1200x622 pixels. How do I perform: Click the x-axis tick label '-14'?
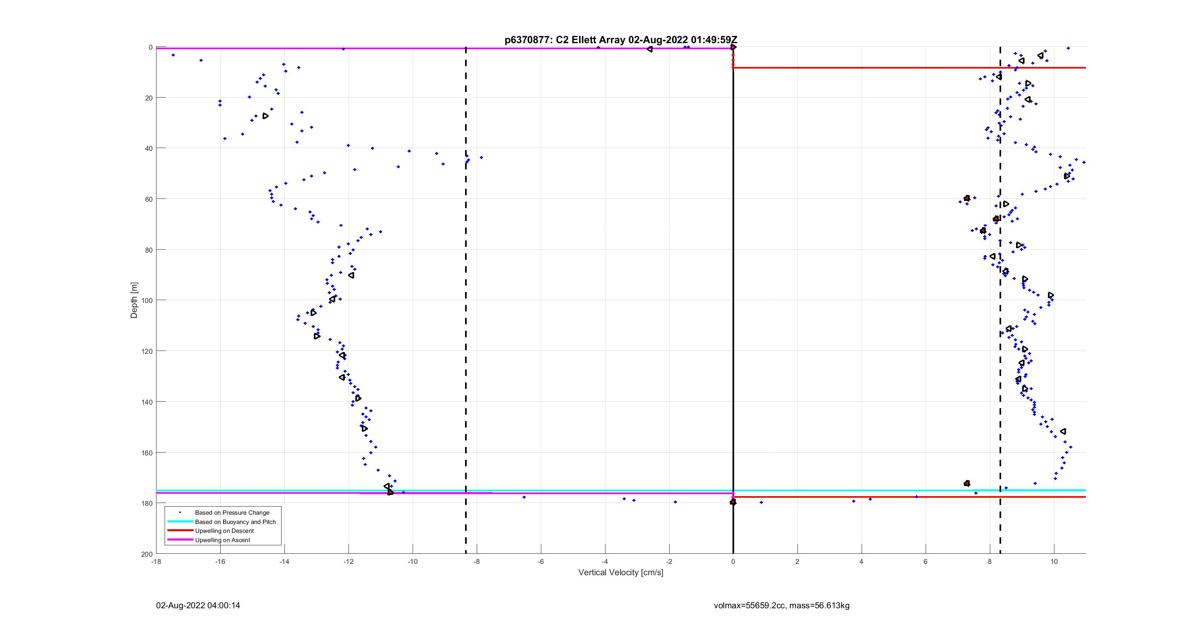284,561
